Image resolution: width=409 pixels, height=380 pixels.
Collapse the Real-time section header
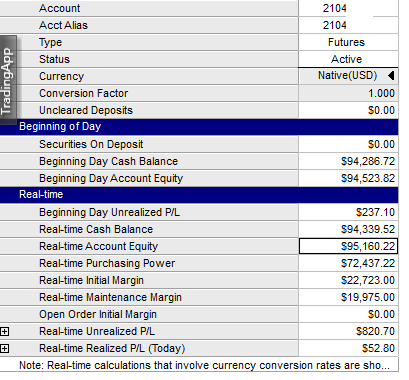(199, 195)
